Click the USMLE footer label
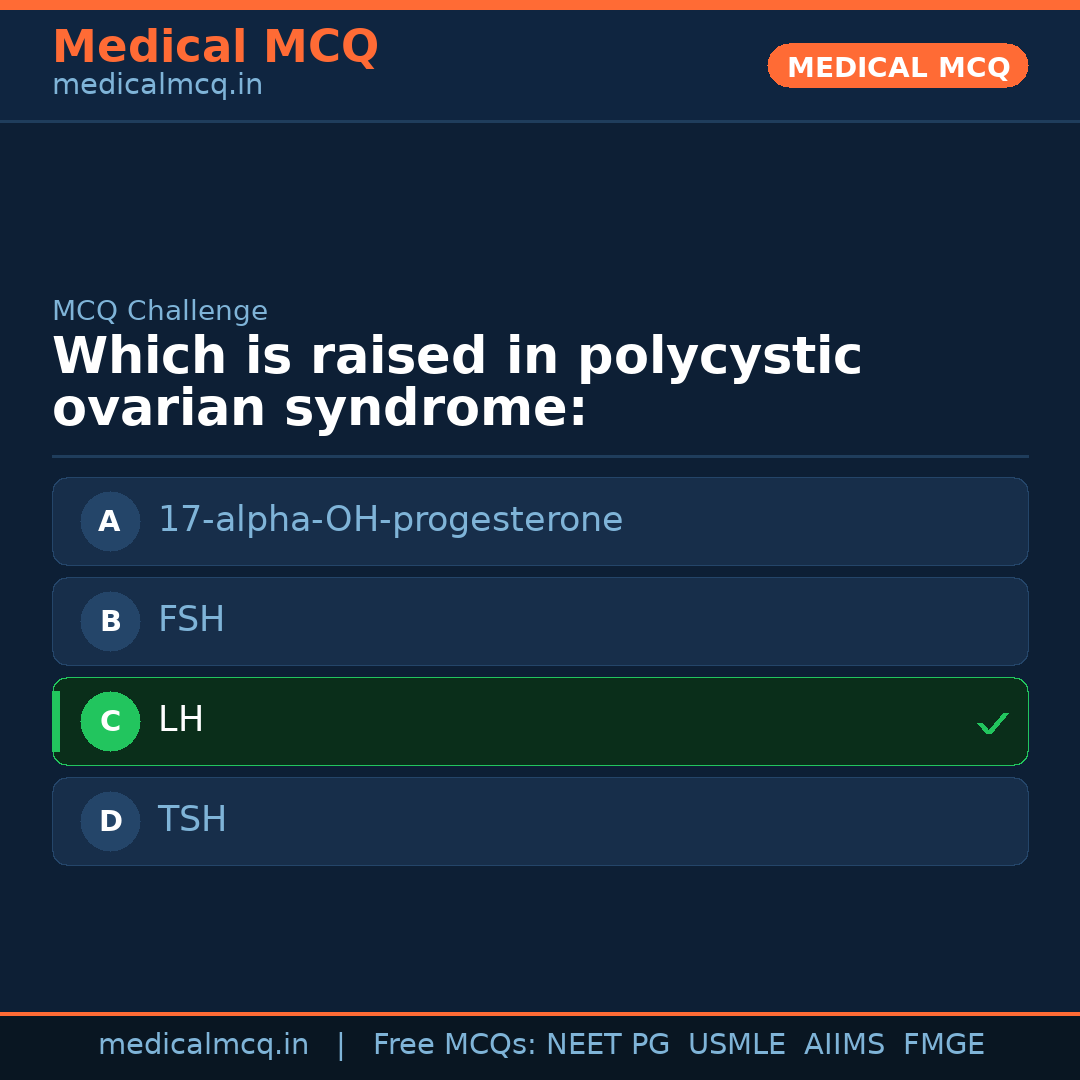This screenshot has height=1080, width=1080. click(x=737, y=1043)
